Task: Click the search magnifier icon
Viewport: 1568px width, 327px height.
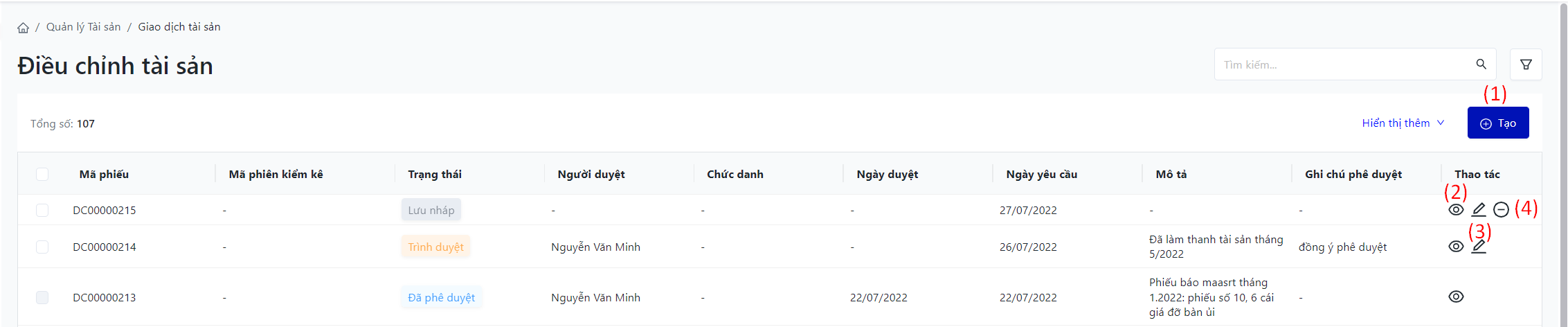Action: pos(1481,64)
